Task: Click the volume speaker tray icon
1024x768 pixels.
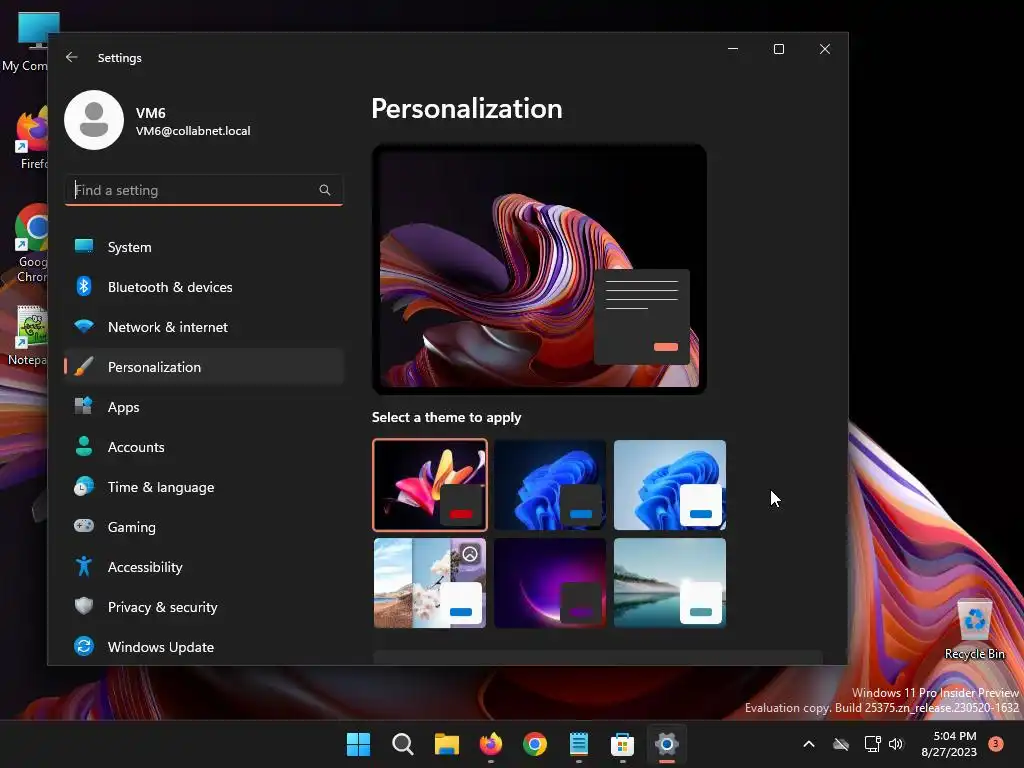Action: 896,744
